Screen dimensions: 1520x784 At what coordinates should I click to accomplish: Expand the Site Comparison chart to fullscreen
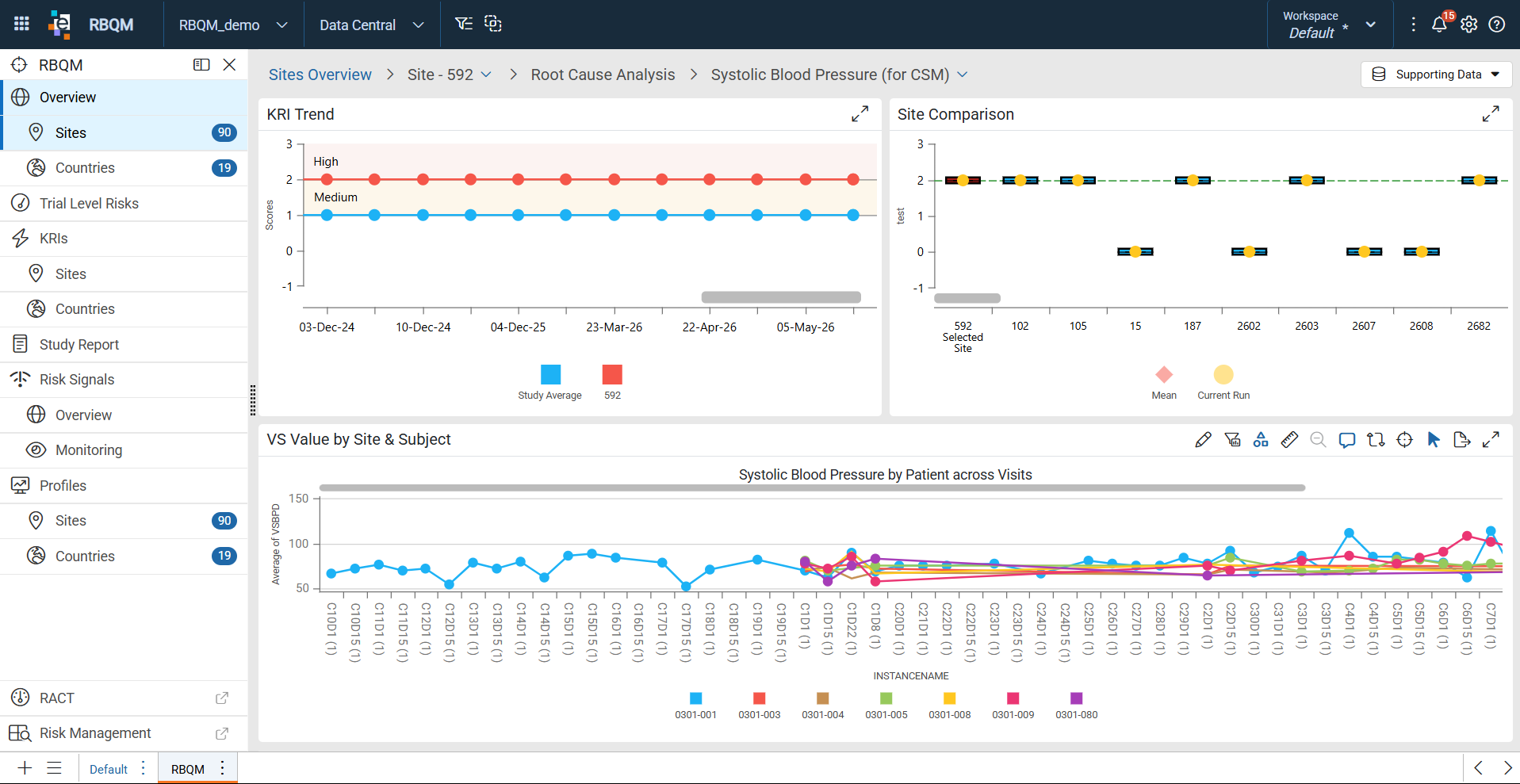point(1491,114)
